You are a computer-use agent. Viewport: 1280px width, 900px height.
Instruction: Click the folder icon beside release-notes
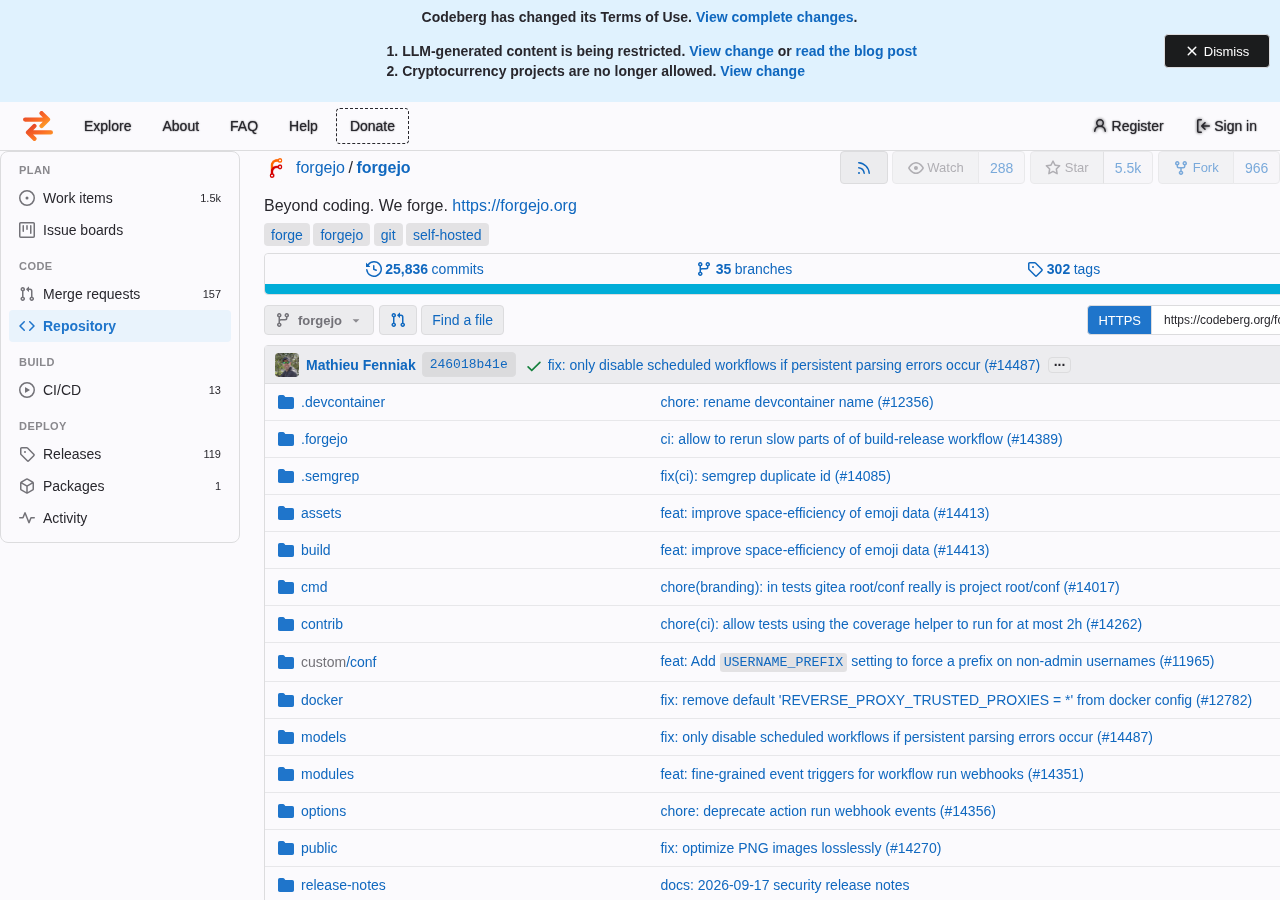(x=286, y=885)
